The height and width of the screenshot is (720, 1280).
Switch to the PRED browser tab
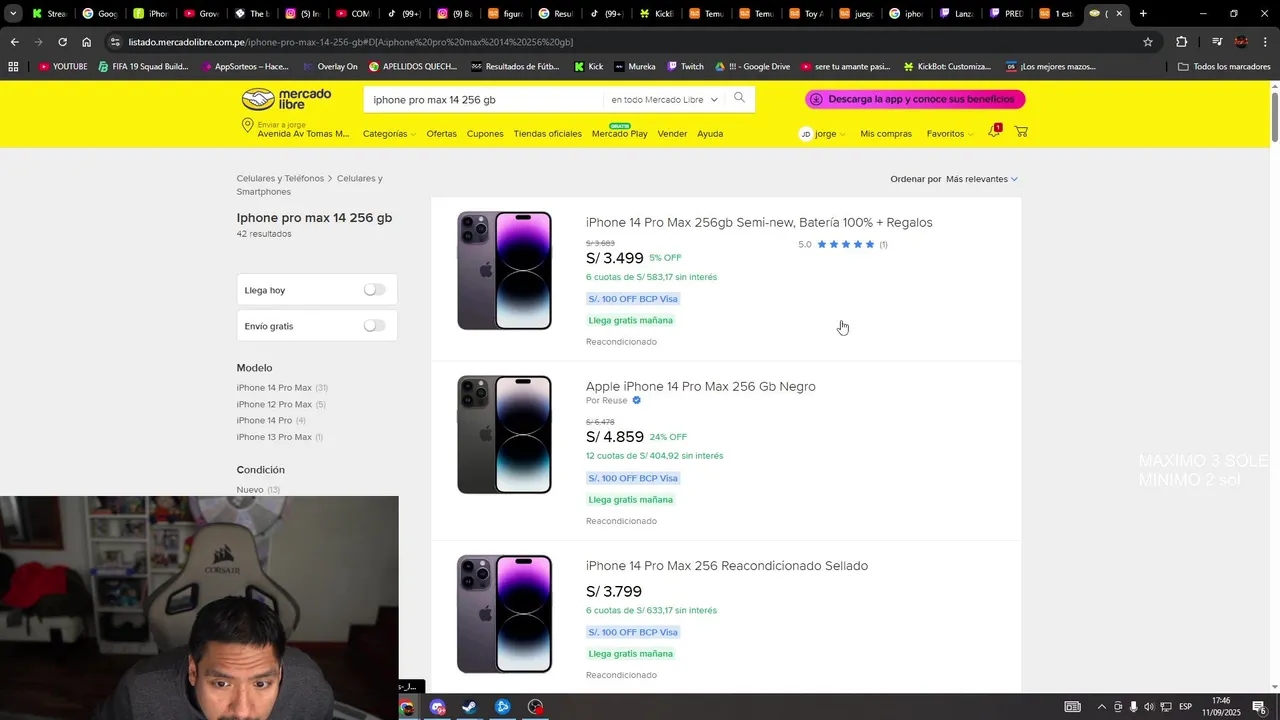pos(1005,14)
